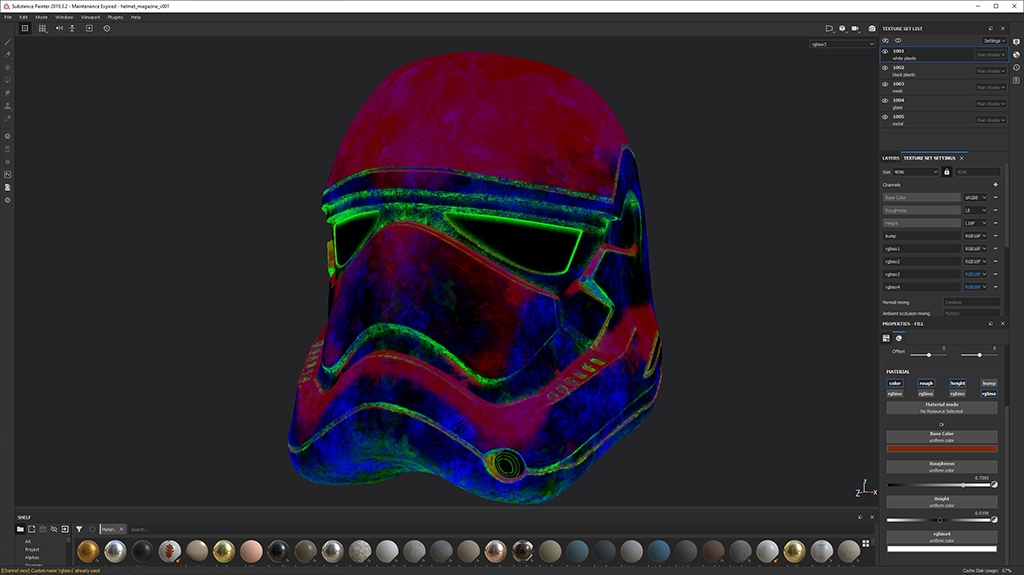Click the viewport camera settings icon

tap(842, 28)
